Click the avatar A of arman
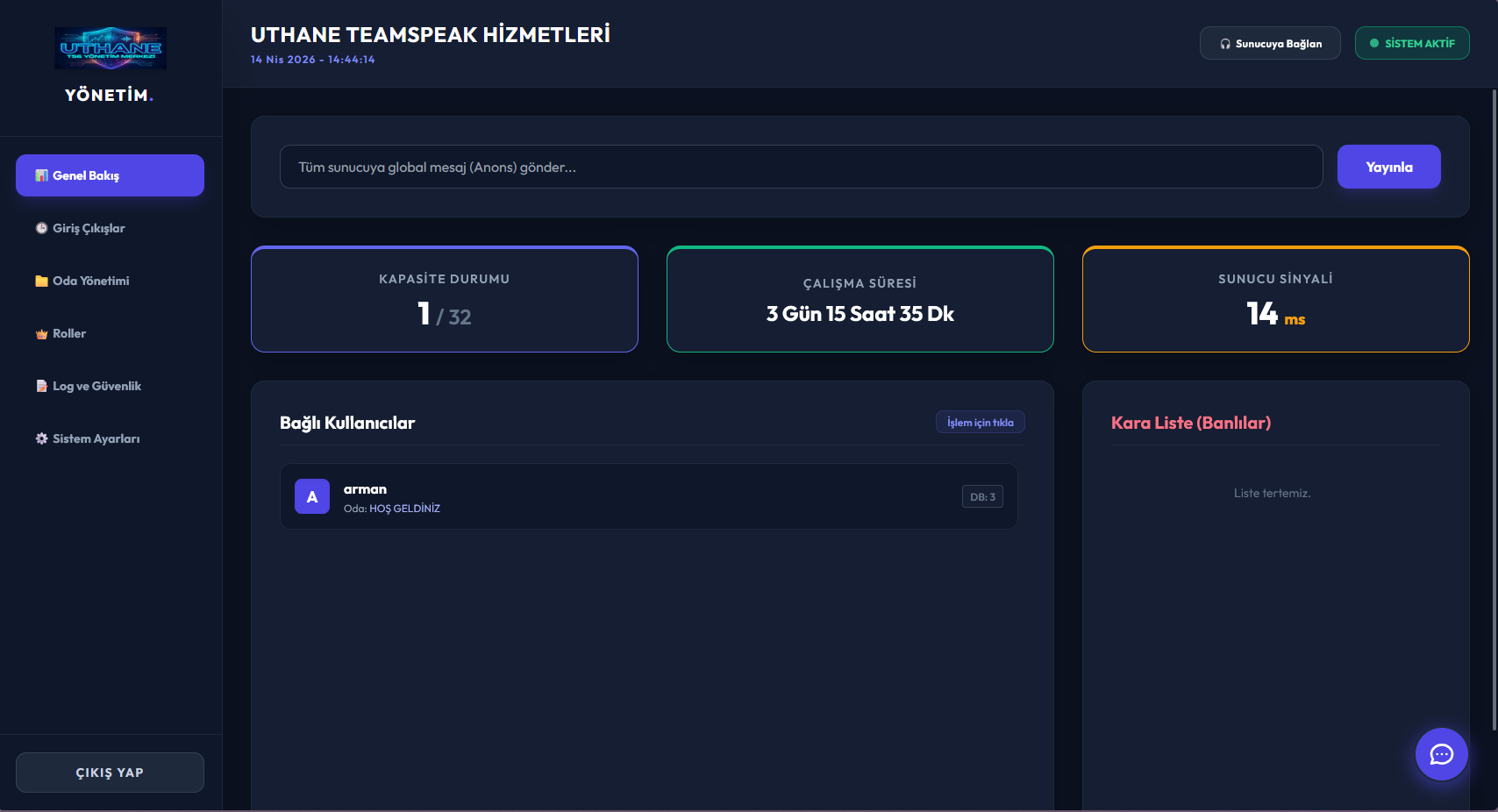The width and height of the screenshot is (1498, 812). [312, 496]
